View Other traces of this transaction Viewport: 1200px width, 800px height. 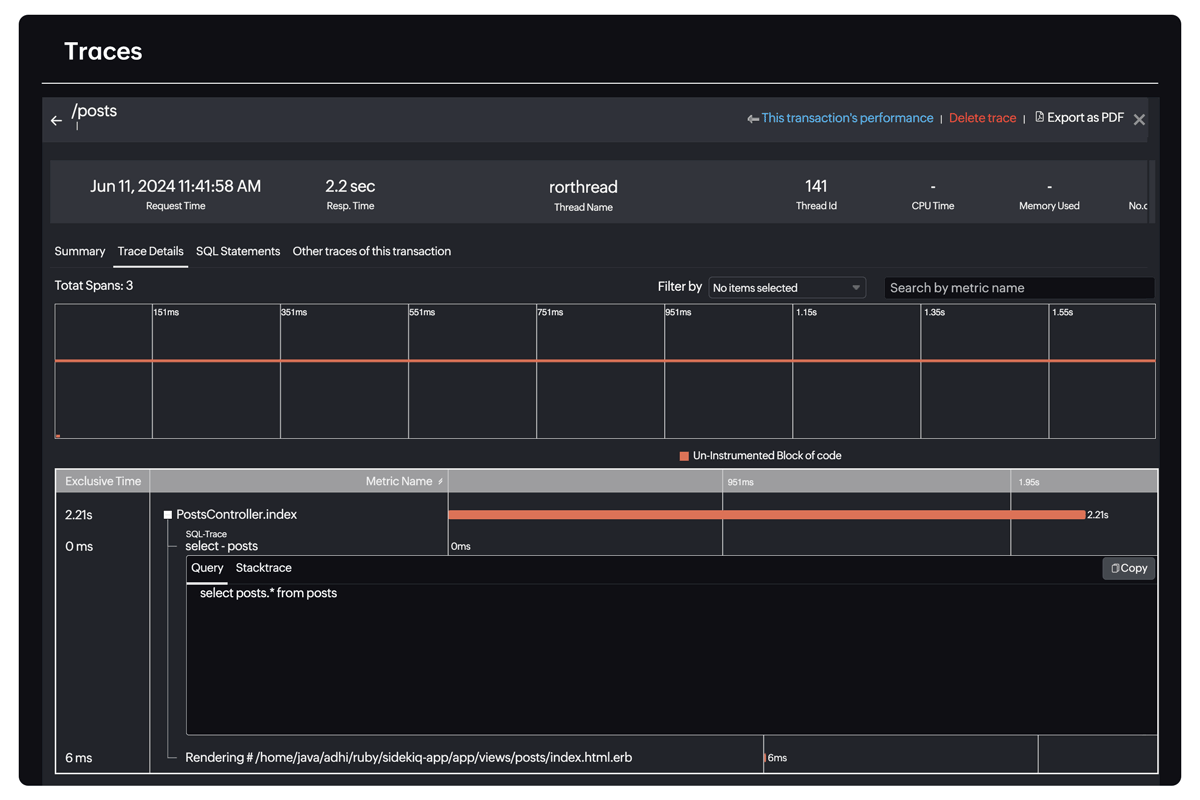371,251
